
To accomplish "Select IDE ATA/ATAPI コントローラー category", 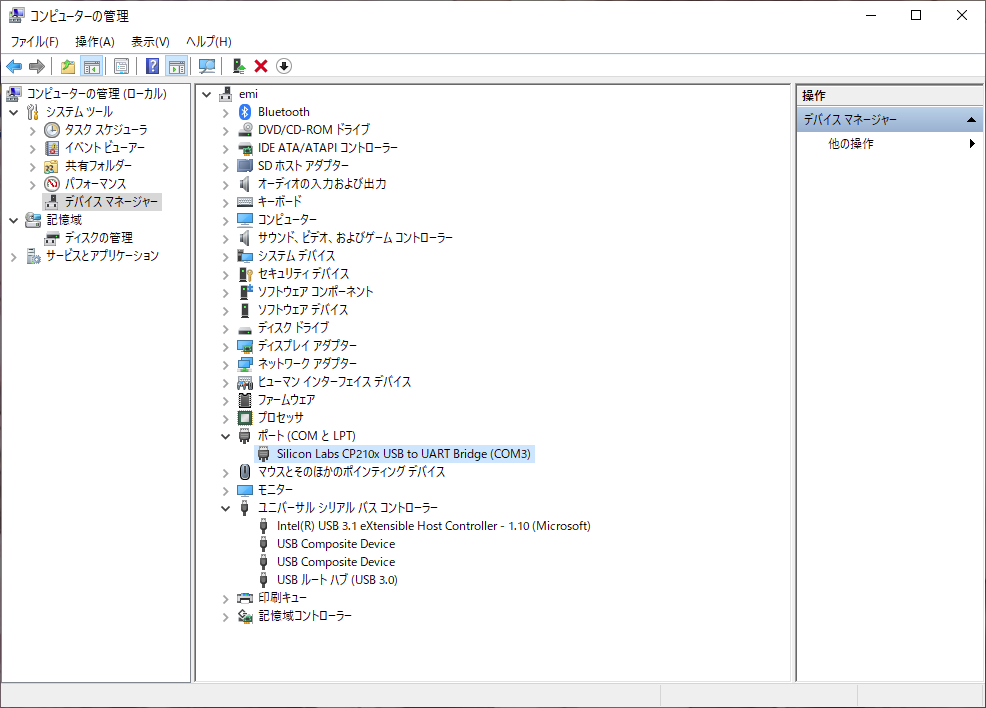I will click(328, 148).
